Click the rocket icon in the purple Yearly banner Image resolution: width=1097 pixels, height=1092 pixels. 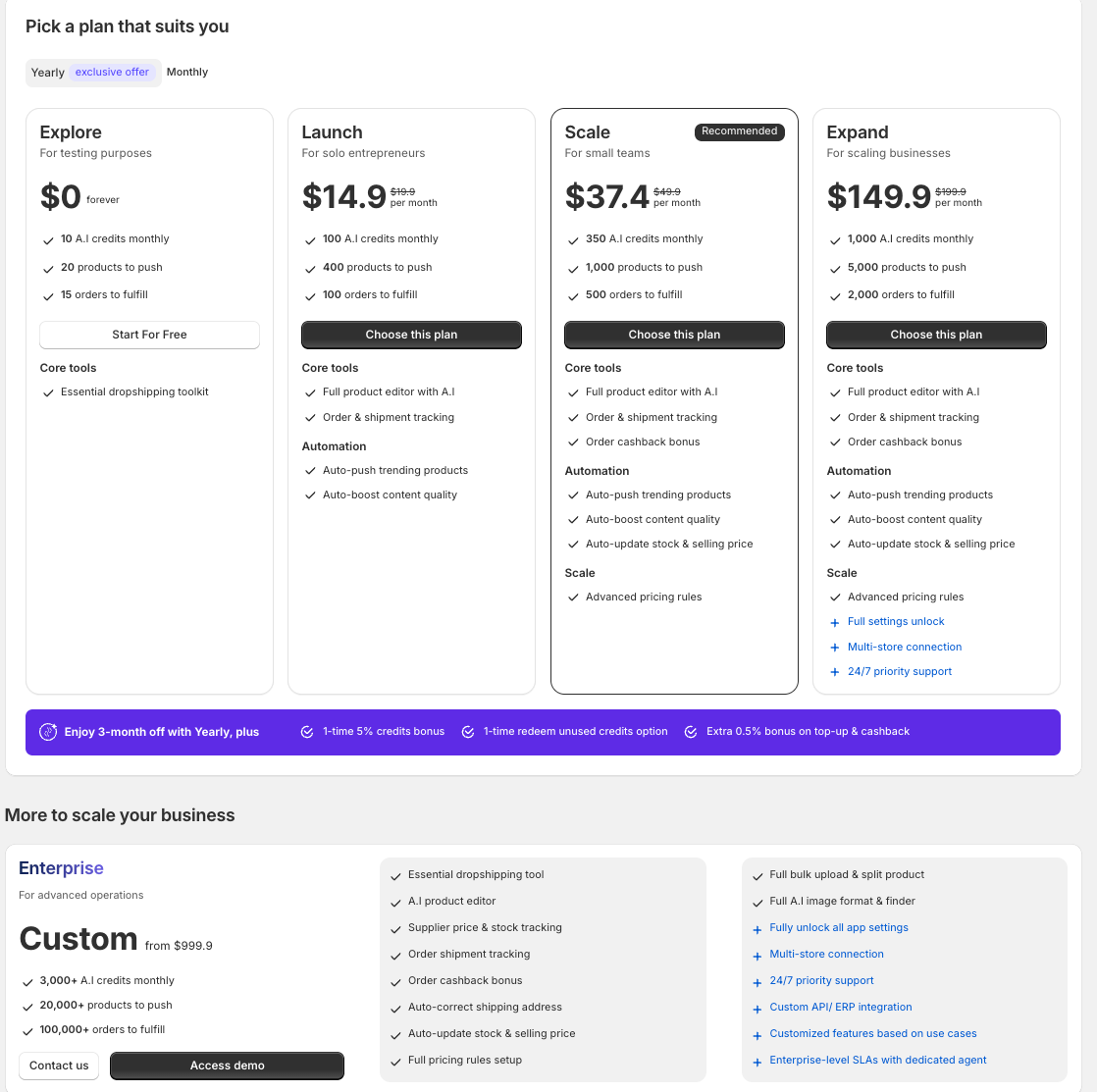(x=48, y=732)
